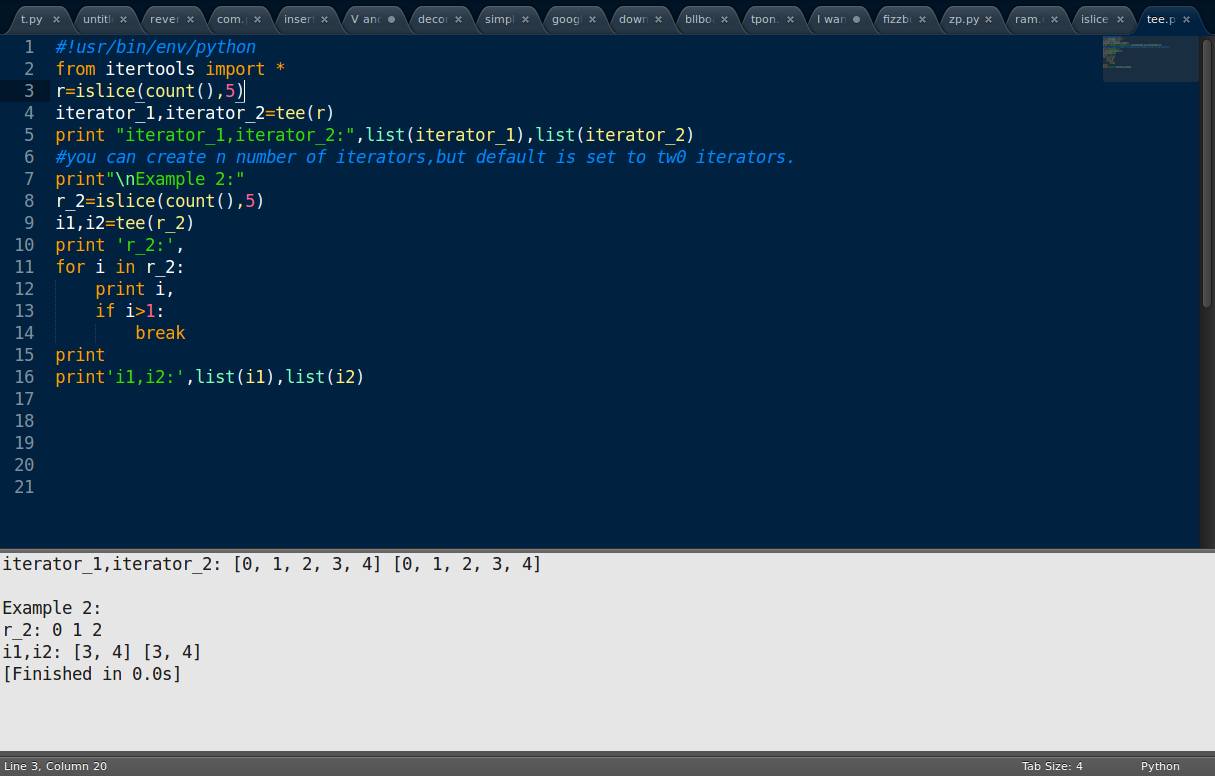Image resolution: width=1215 pixels, height=776 pixels.
Task: Click line number 16 in the gutter
Action: pyautogui.click(x=24, y=377)
